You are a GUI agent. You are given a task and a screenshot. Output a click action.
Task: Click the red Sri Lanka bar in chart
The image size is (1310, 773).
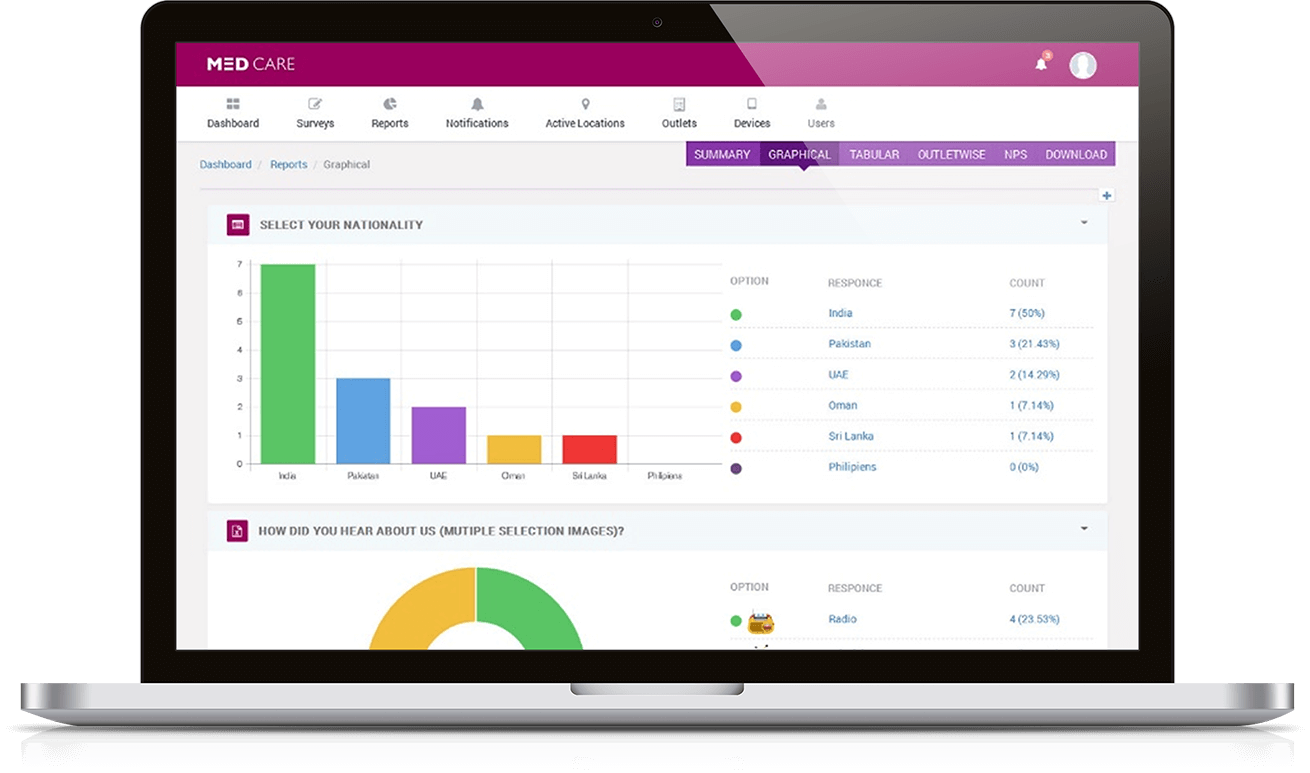[x=590, y=449]
